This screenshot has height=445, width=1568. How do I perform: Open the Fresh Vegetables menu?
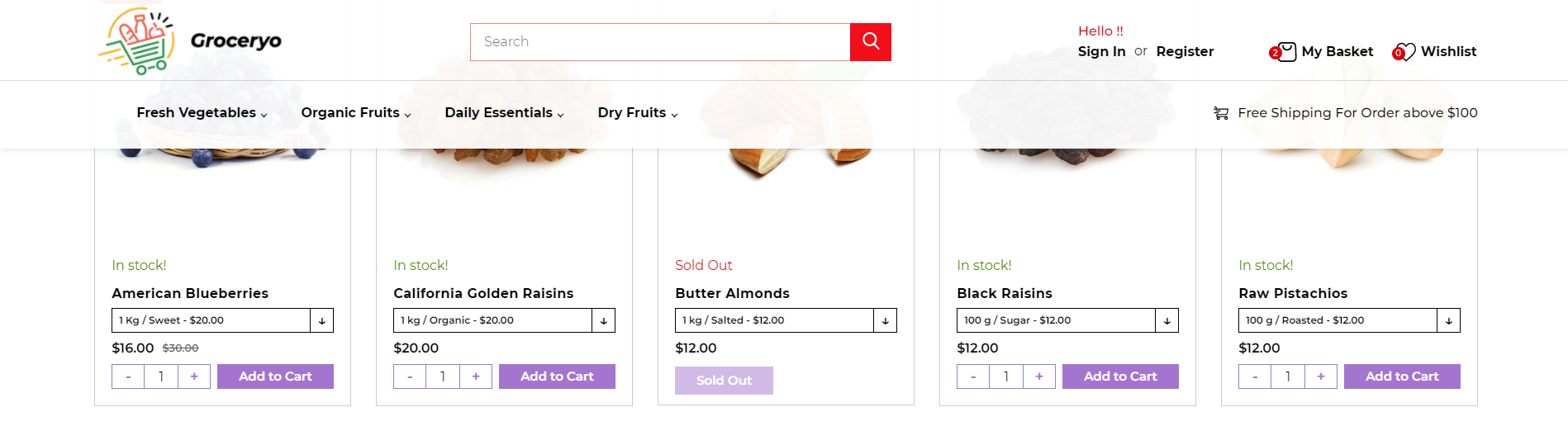(x=202, y=113)
